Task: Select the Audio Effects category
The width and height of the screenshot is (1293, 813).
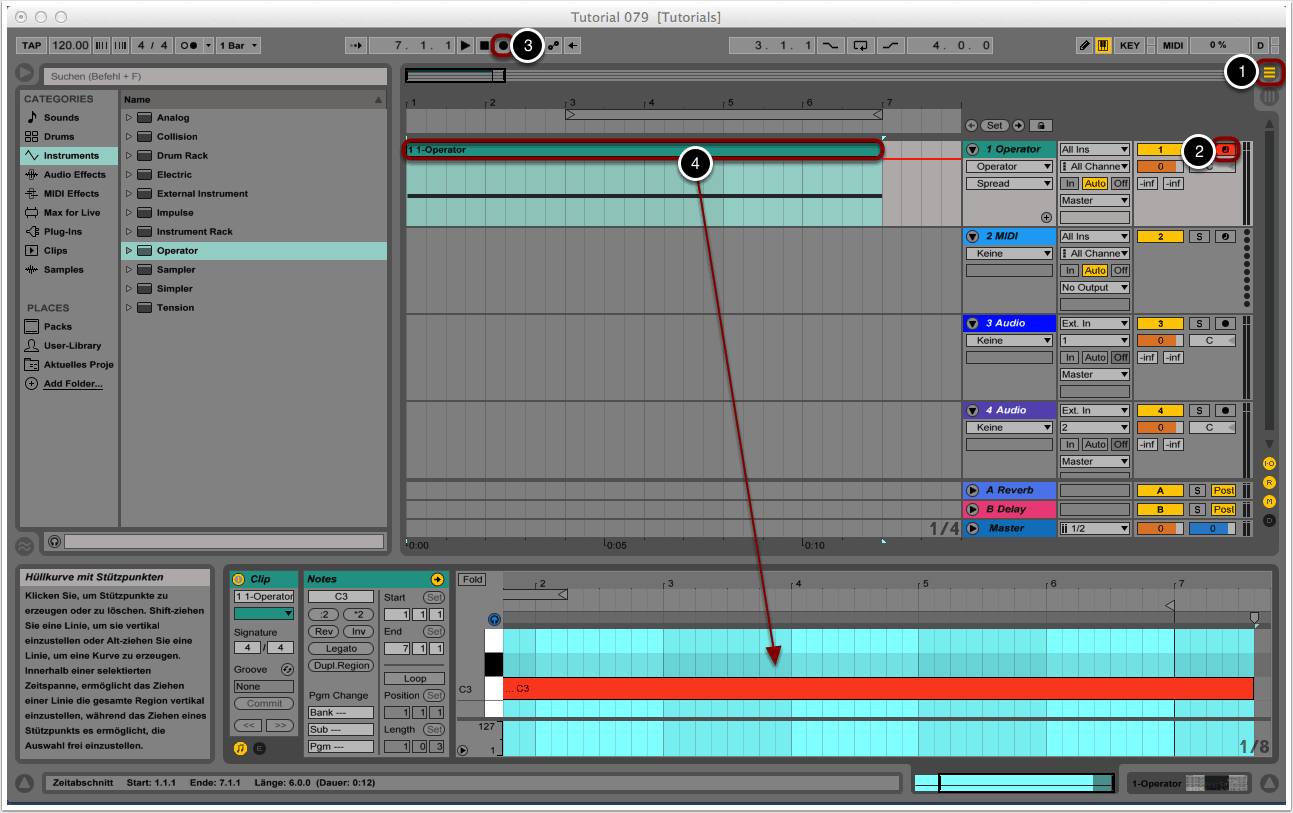Action: 73,175
